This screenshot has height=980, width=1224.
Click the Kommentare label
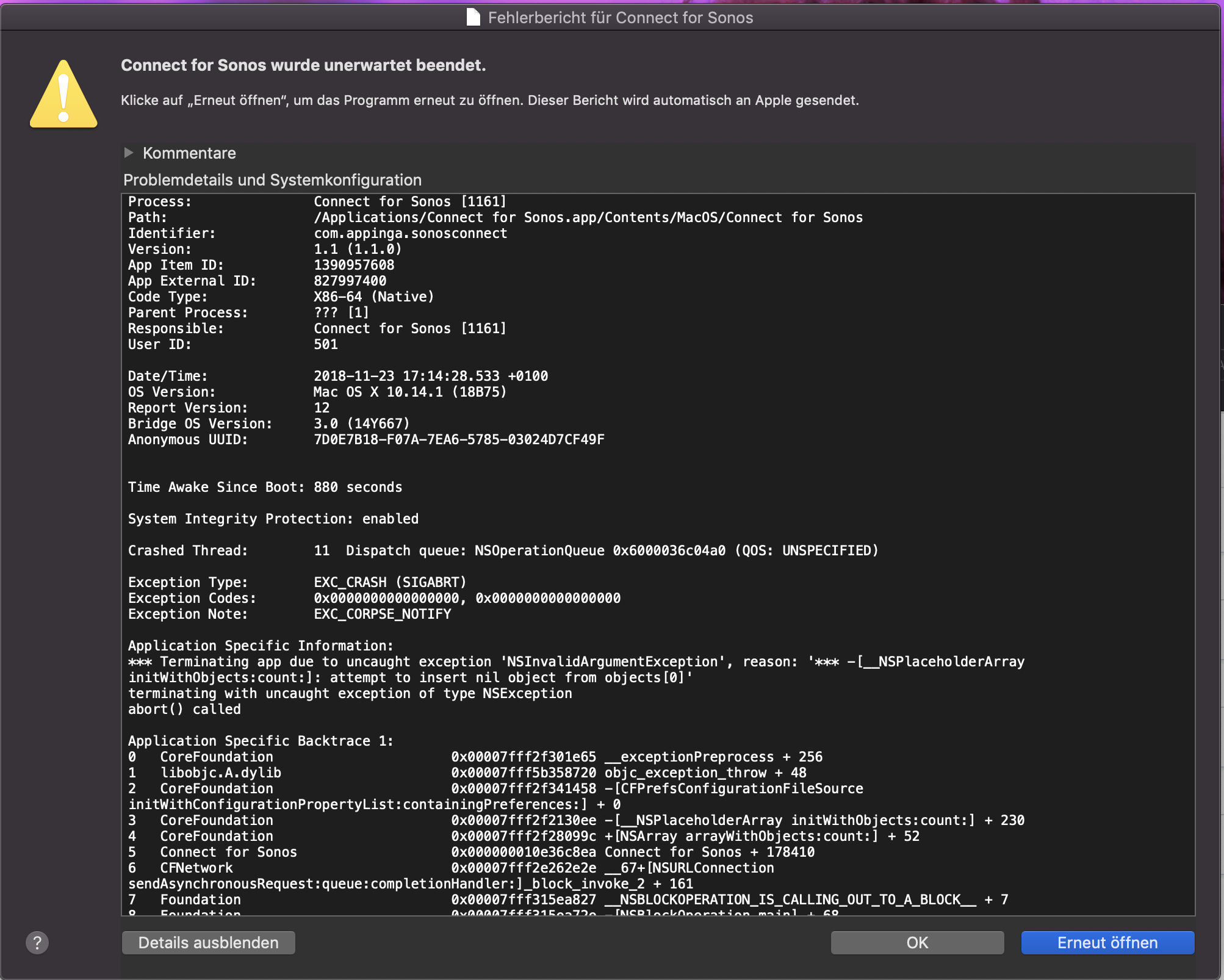(x=189, y=153)
